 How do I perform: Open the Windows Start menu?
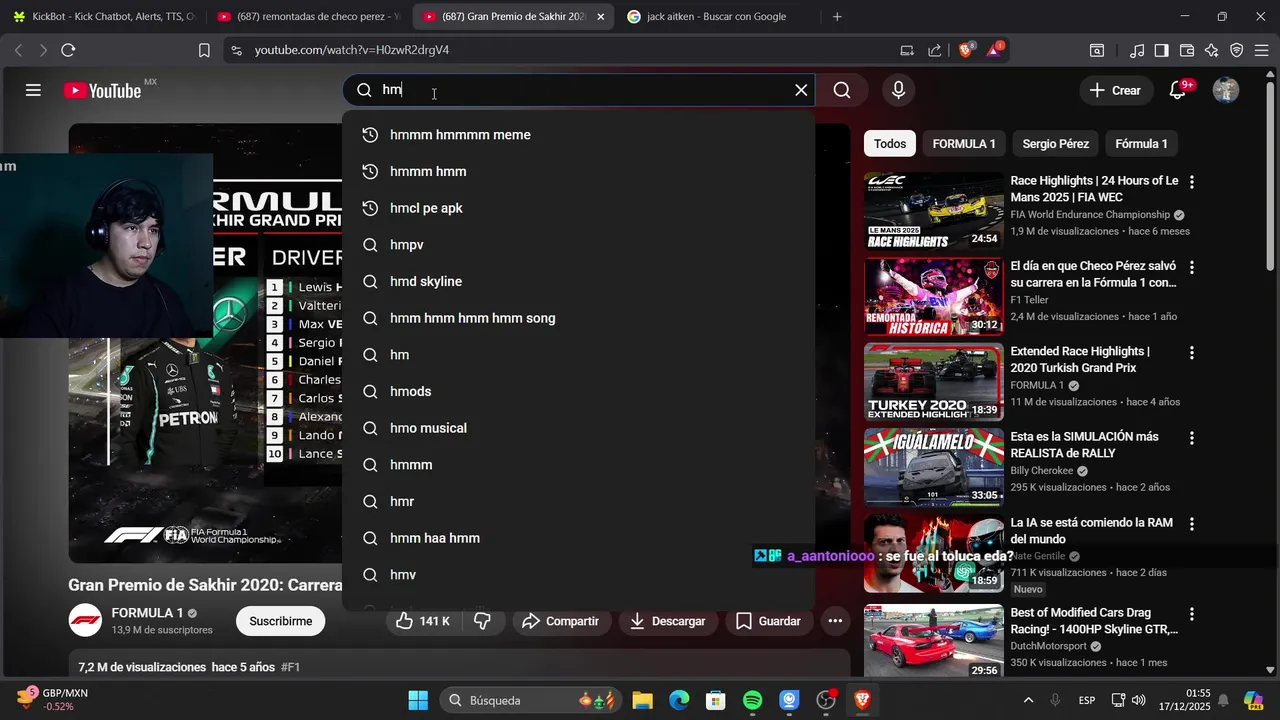tap(418, 700)
